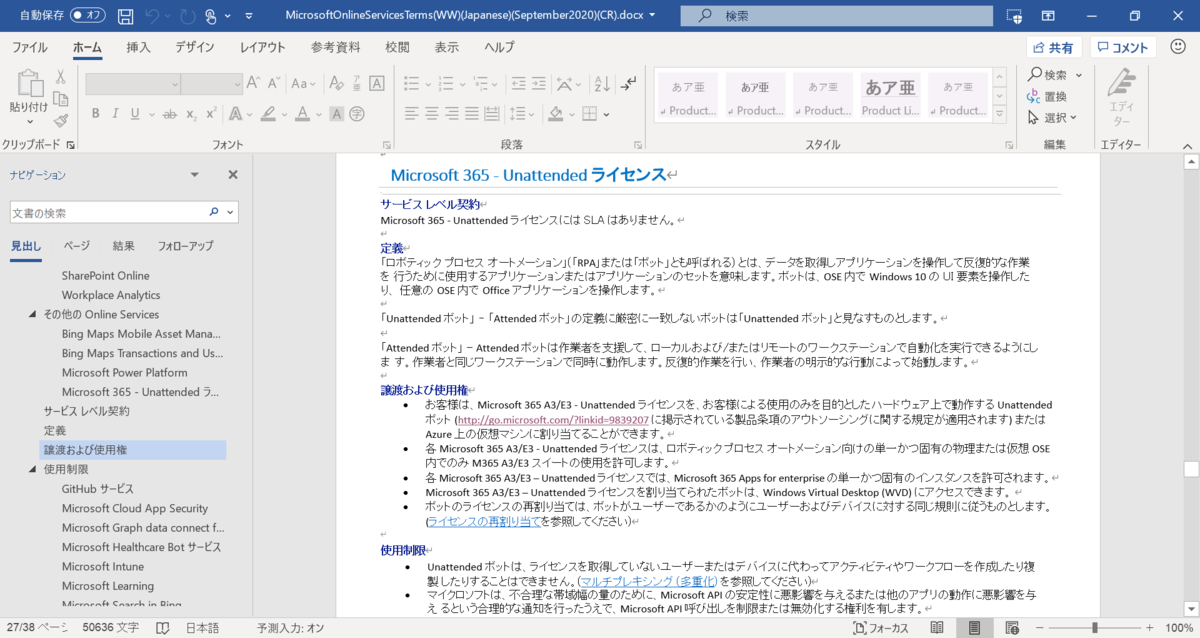The width and height of the screenshot is (1200, 638).
Task: Cut selection with the scissors icon
Action: [61, 77]
